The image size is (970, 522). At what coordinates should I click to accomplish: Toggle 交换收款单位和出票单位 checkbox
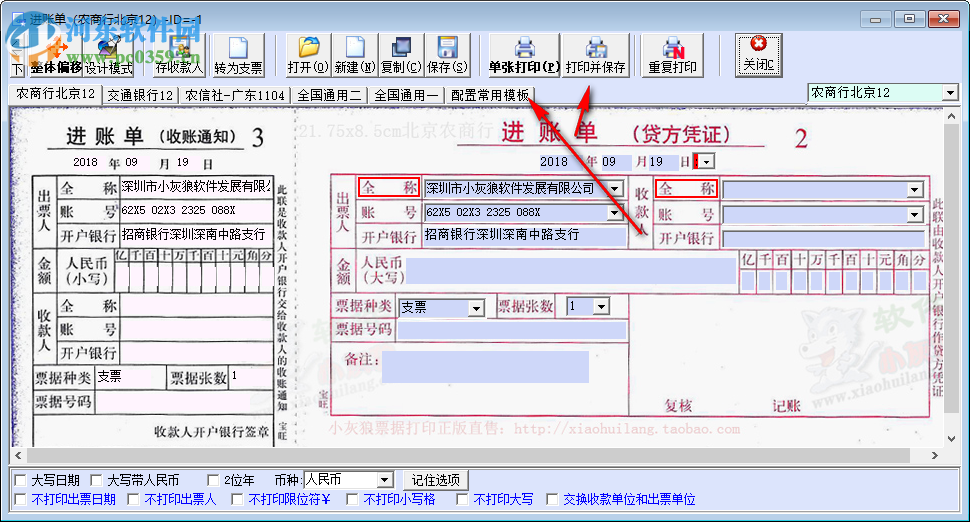tap(552, 499)
